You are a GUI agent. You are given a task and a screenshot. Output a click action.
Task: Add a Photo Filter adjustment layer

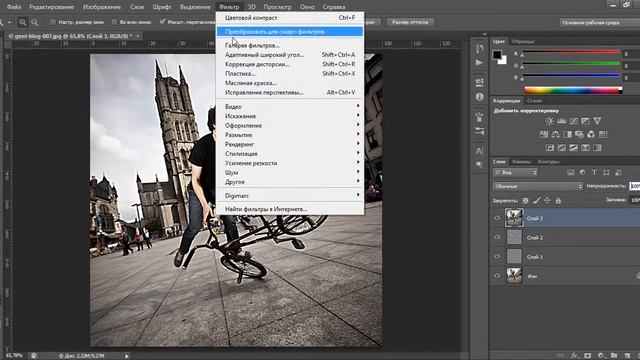pyautogui.click(x=579, y=134)
